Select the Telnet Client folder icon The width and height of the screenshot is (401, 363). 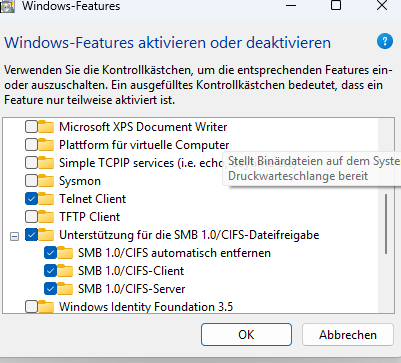pyautogui.click(x=46, y=199)
